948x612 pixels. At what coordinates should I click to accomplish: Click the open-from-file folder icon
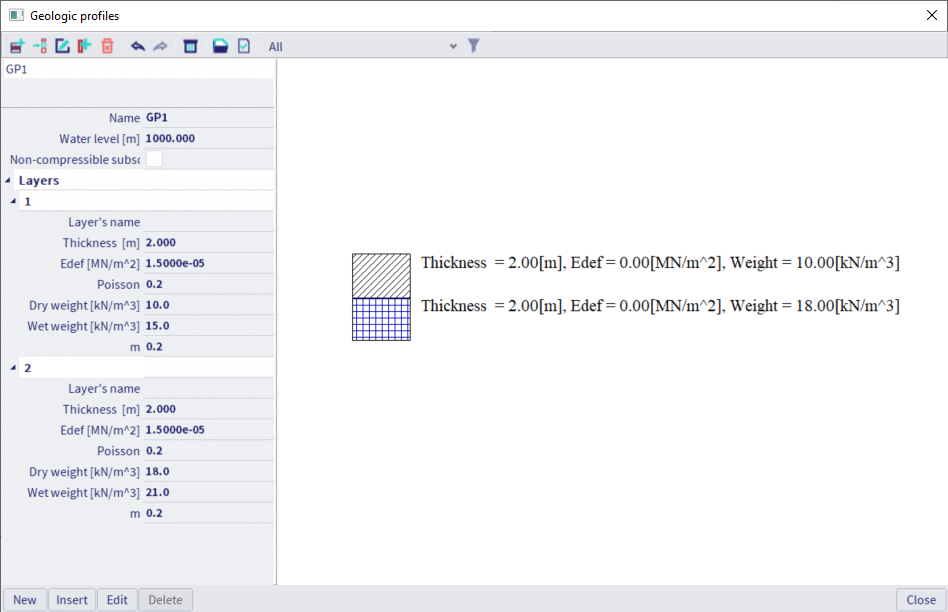tap(220, 46)
